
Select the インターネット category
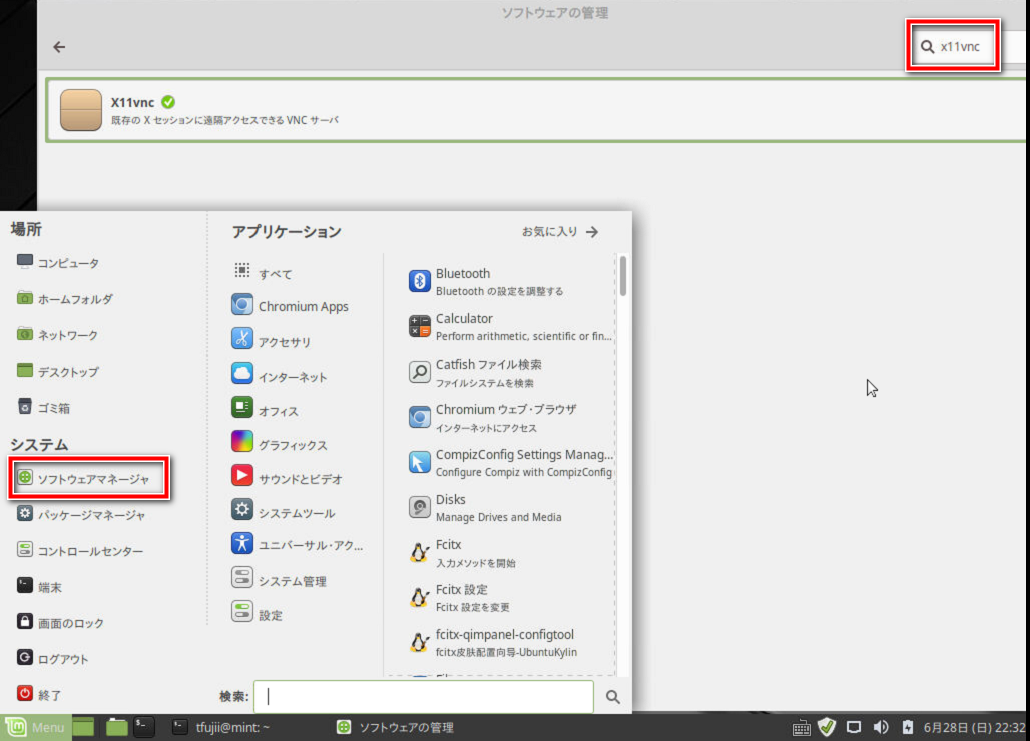point(292,377)
